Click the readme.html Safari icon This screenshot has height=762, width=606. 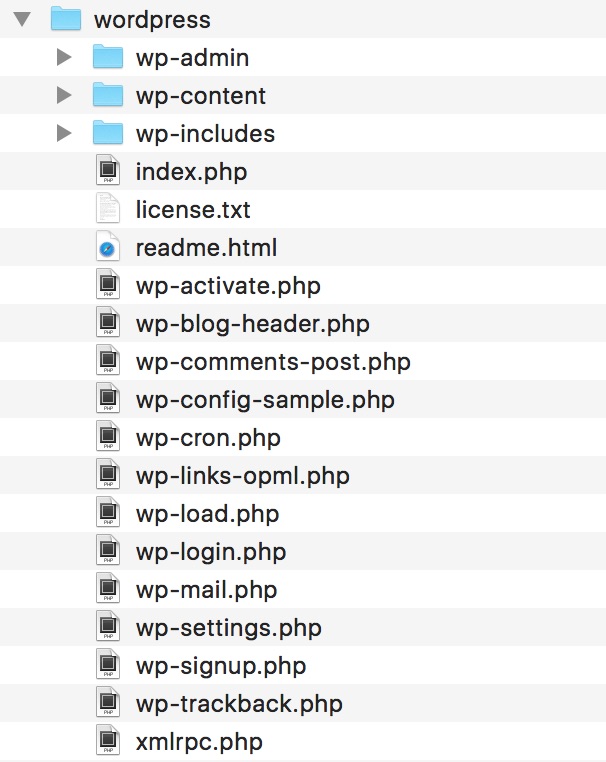pyautogui.click(x=107, y=247)
